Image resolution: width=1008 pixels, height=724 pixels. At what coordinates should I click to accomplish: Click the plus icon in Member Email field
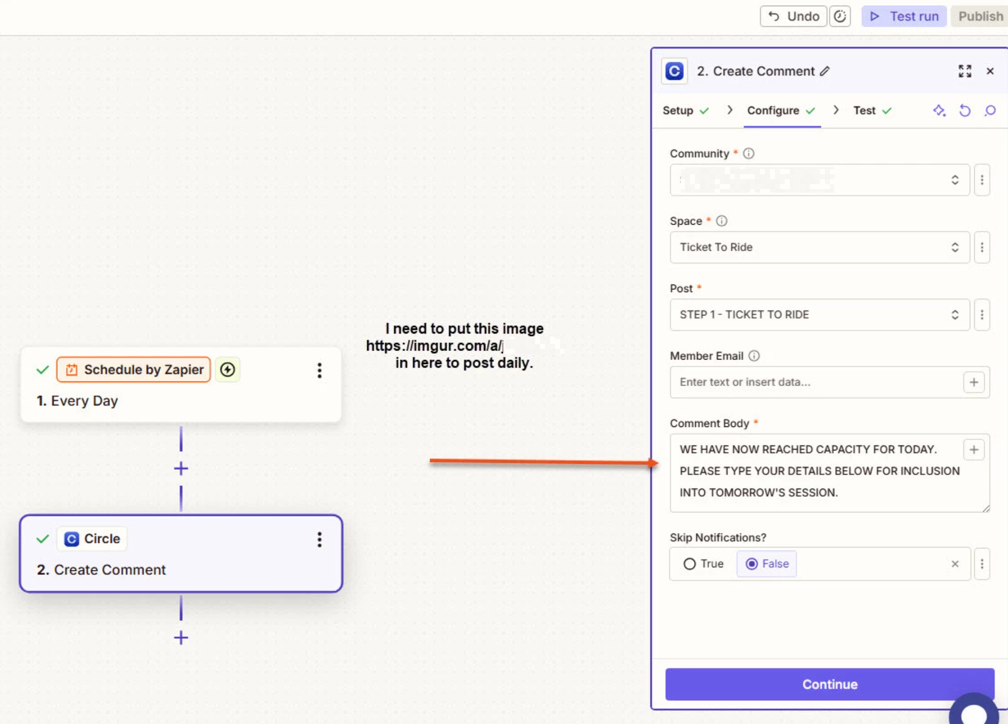[973, 382]
